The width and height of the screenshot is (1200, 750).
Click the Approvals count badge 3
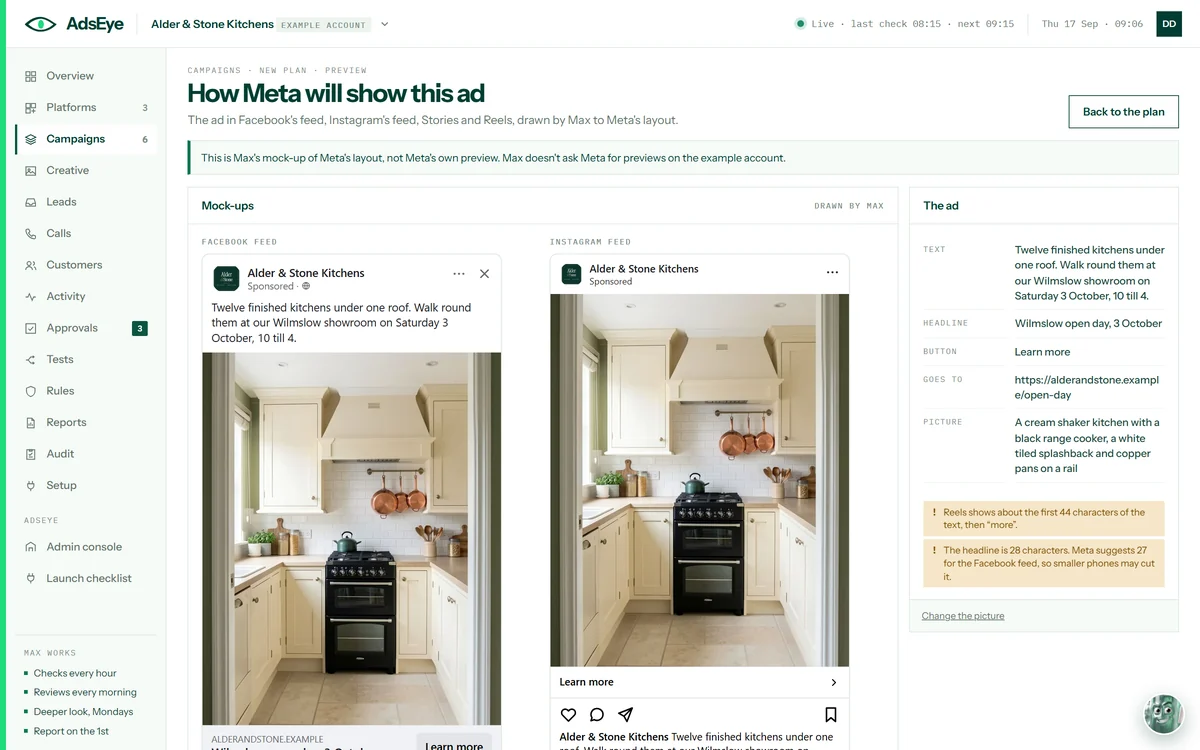pos(140,328)
